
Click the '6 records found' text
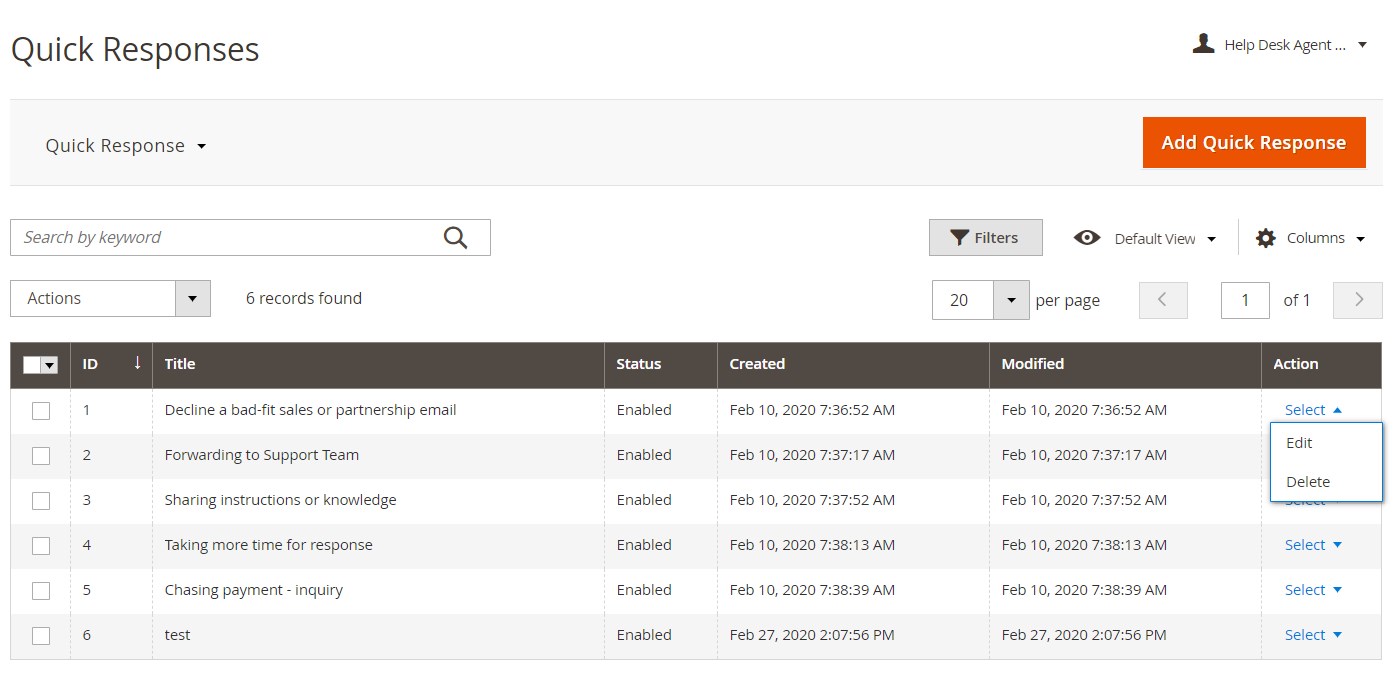pyautogui.click(x=304, y=298)
